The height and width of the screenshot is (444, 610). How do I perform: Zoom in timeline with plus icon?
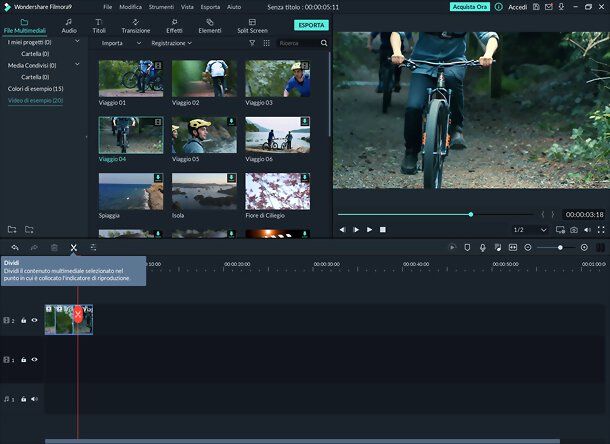584,247
